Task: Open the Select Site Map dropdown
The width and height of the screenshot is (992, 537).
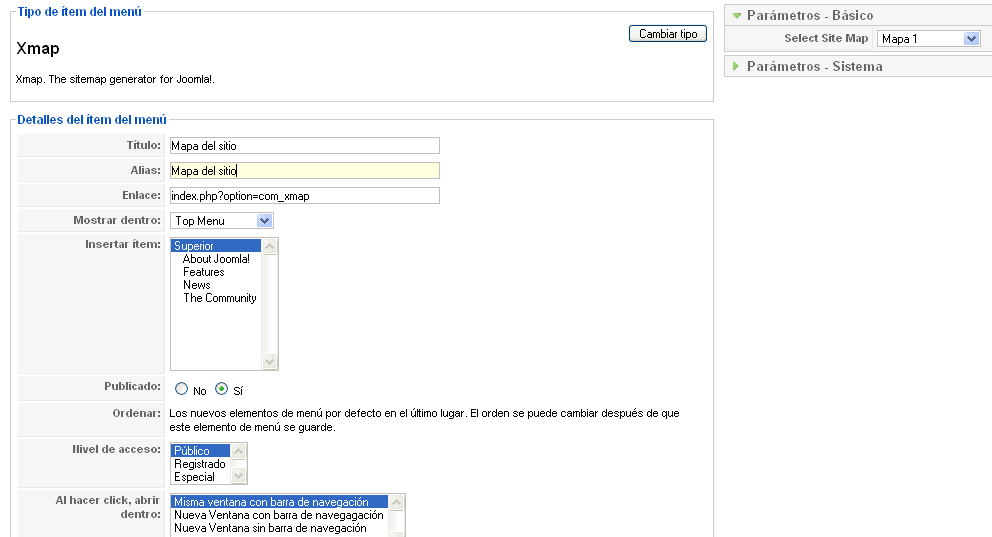Action: pos(928,39)
